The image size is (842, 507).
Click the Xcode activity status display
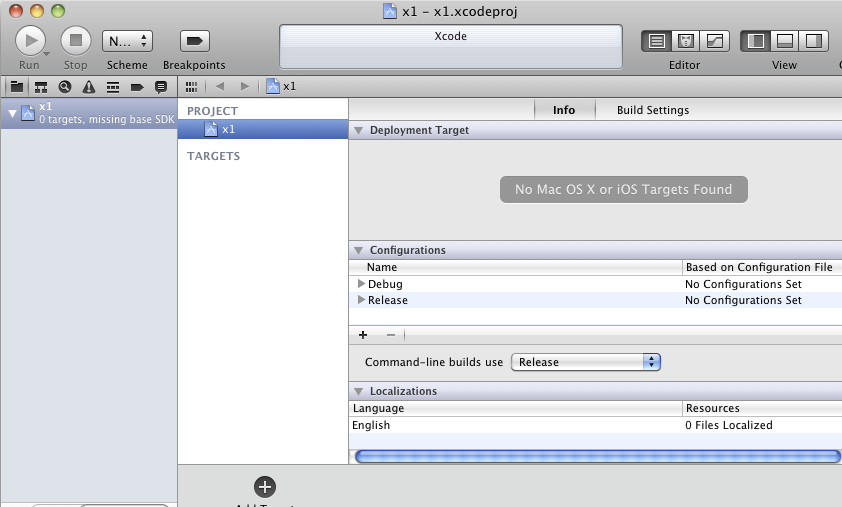click(451, 47)
